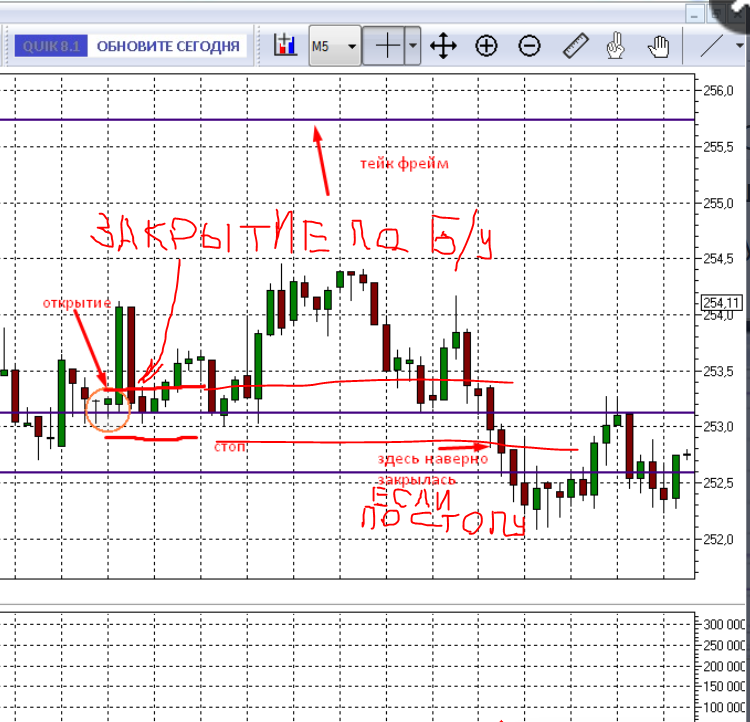
Task: Click the 256,0 price axis label
Action: [718, 90]
